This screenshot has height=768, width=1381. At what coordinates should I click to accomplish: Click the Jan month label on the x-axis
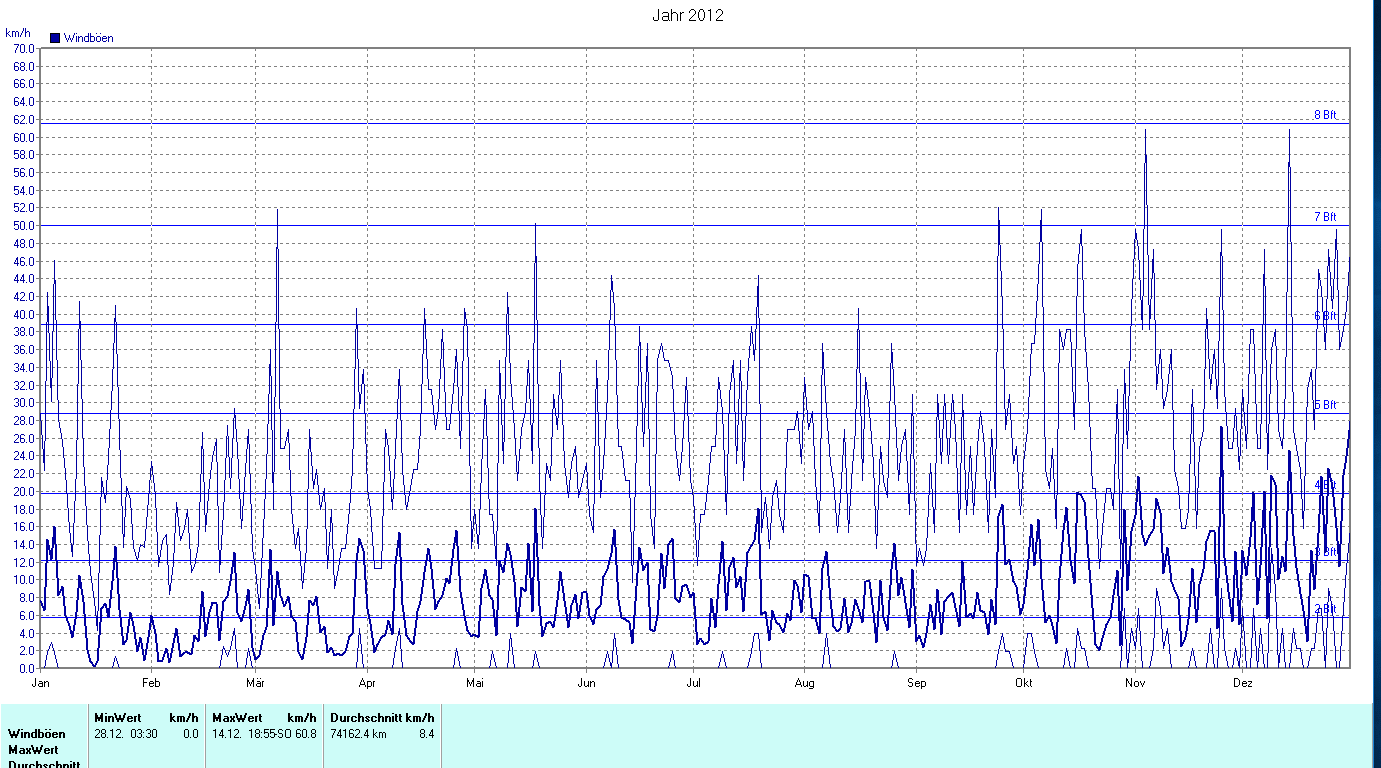pos(42,684)
